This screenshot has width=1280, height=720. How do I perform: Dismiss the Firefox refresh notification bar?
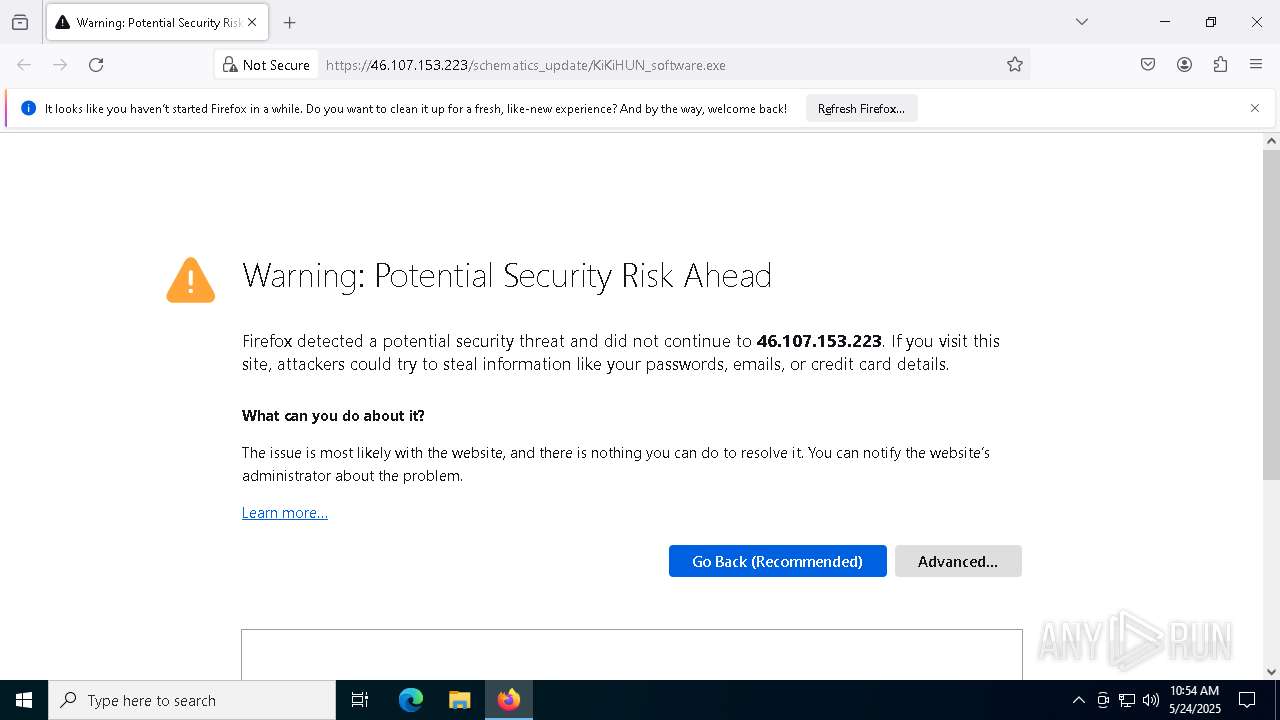coord(1254,108)
